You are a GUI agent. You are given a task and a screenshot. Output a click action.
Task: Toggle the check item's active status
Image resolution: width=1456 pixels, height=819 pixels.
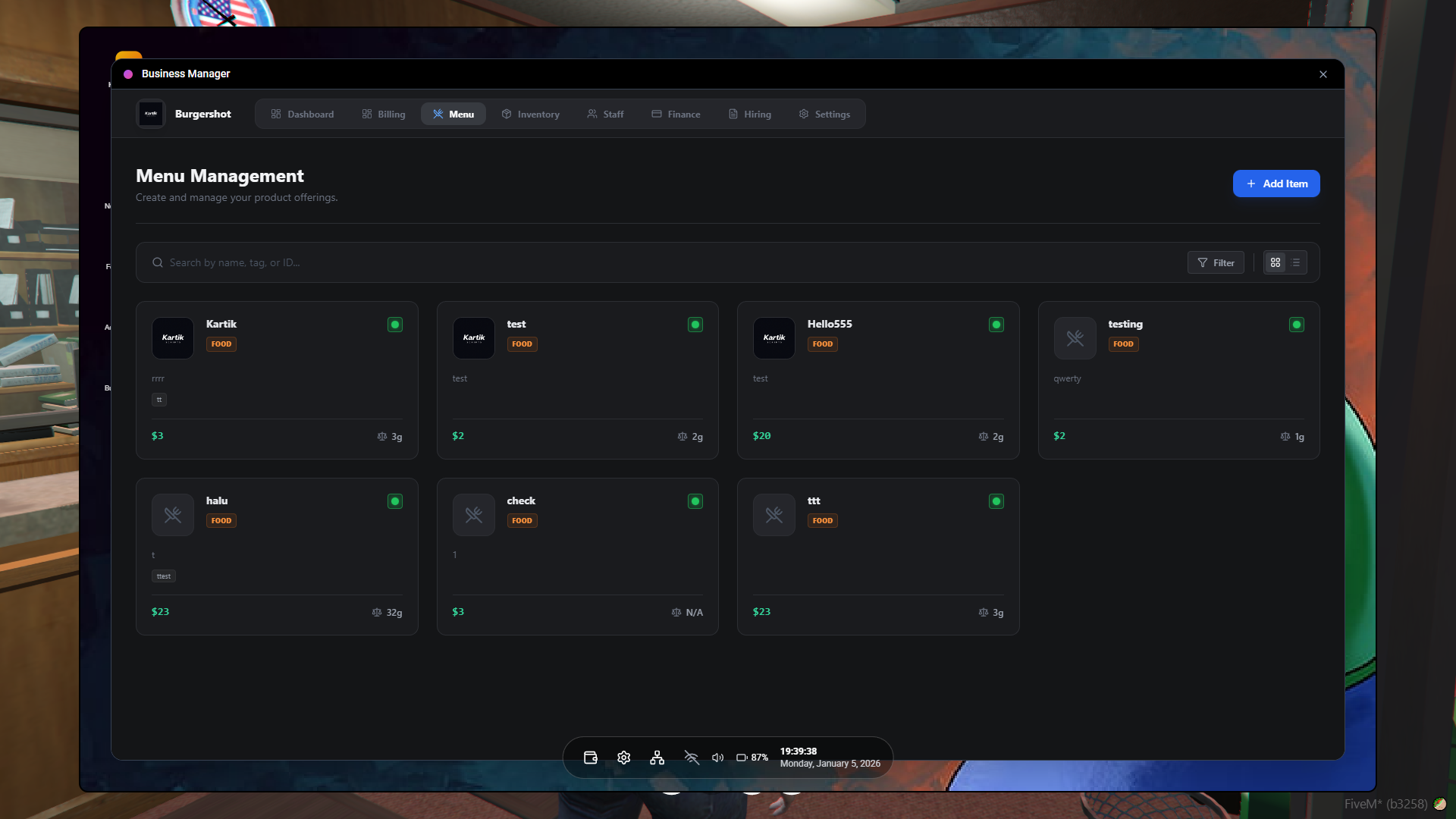coord(695,501)
